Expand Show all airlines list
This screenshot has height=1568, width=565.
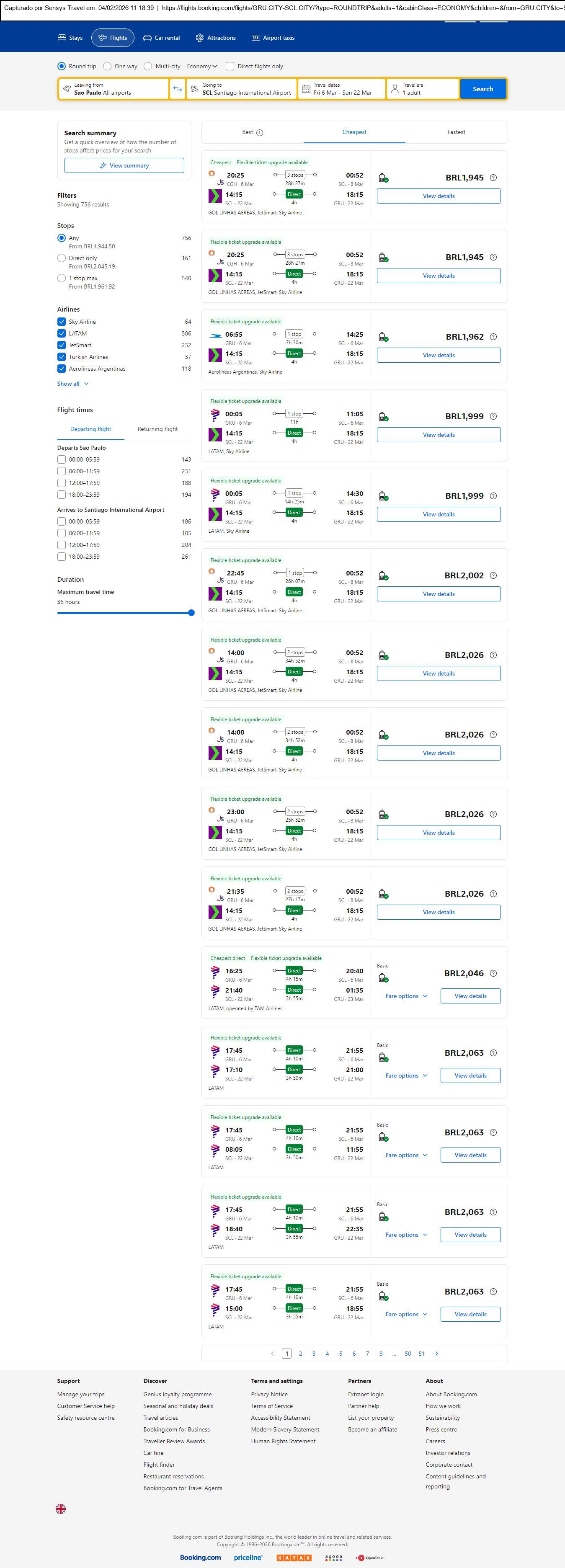click(x=73, y=384)
